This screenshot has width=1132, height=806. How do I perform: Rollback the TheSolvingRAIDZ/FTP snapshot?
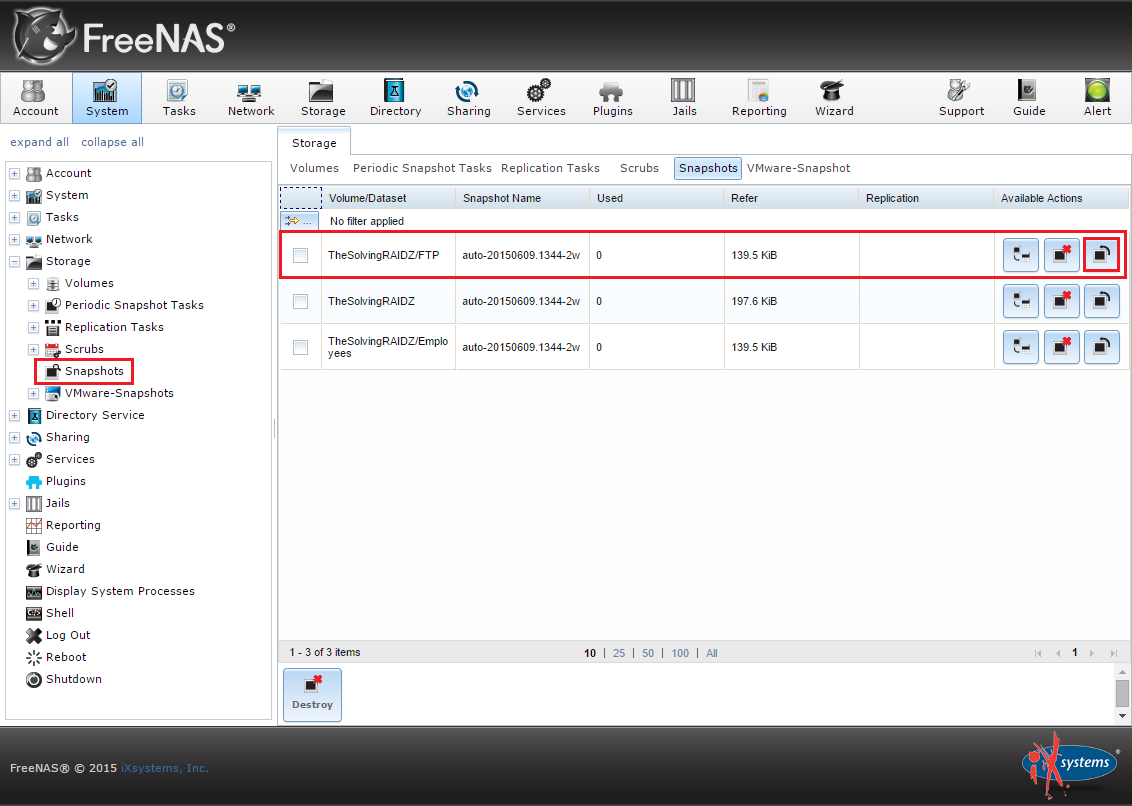pyautogui.click(x=1102, y=255)
